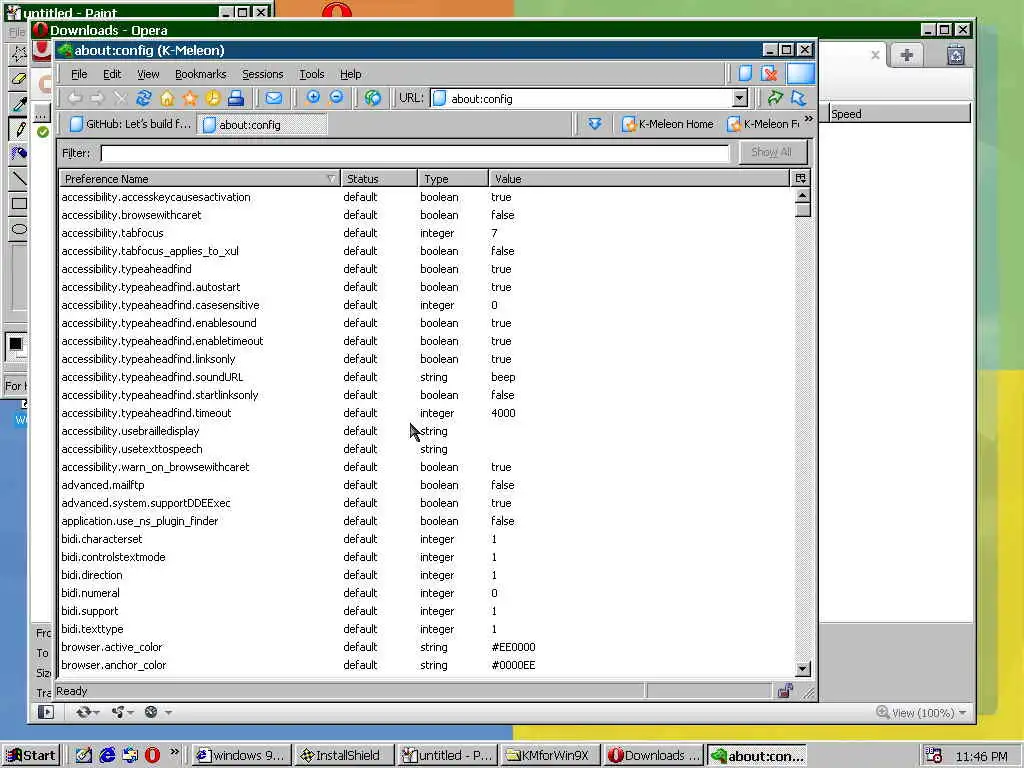Open Opera's closed tabs trash icon
The height and width of the screenshot is (768, 1024).
tap(956, 55)
